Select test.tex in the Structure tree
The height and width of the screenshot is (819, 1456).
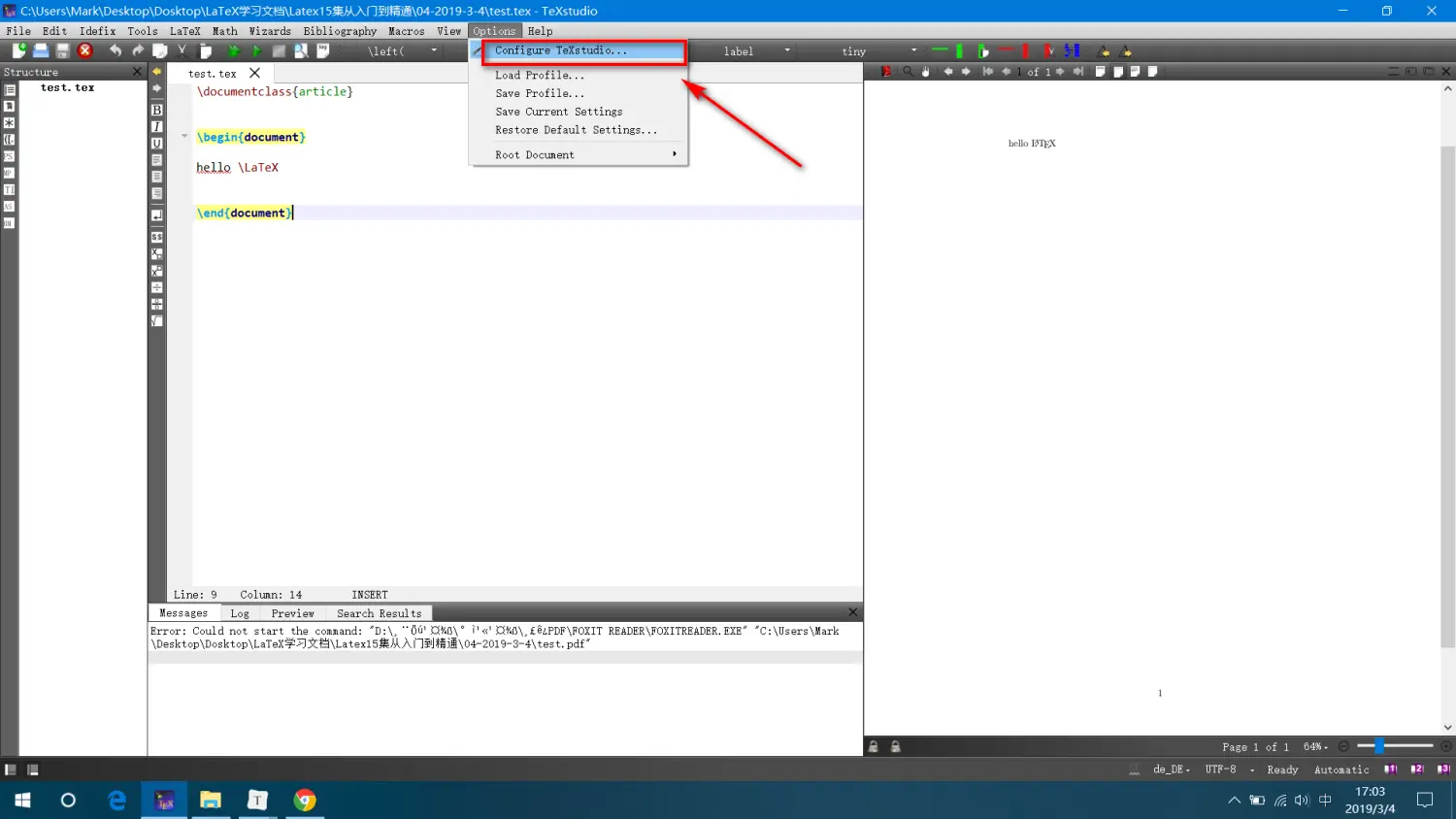[x=68, y=87]
